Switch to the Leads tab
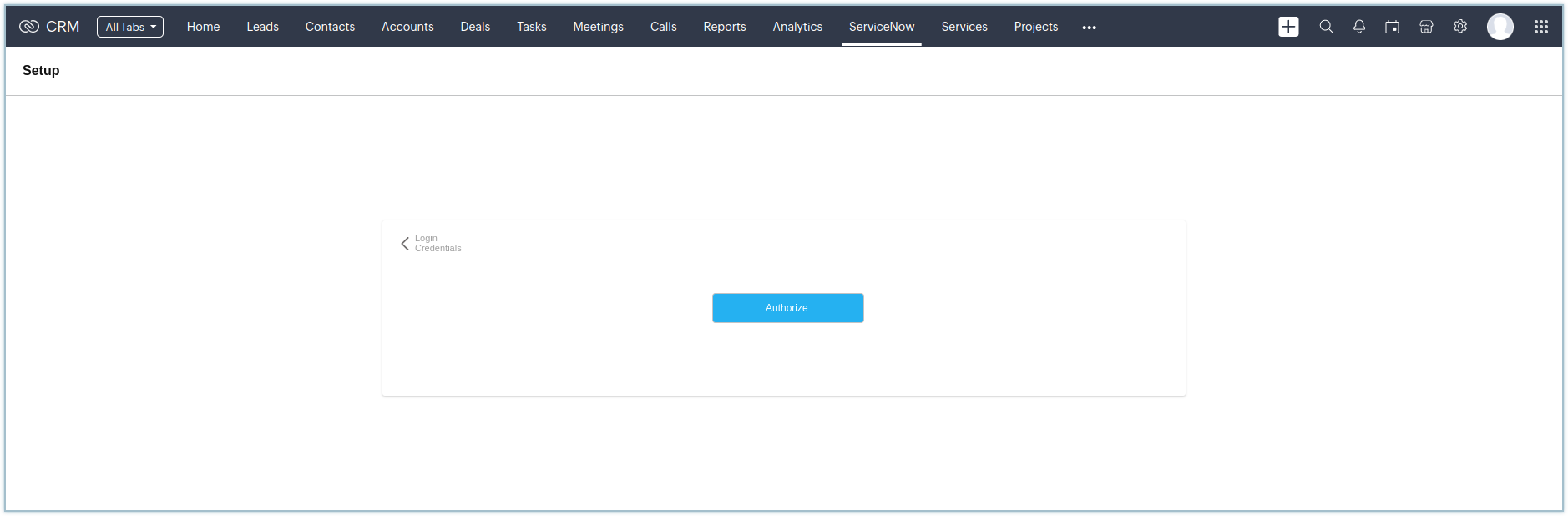The width and height of the screenshot is (1568, 516). point(262,27)
